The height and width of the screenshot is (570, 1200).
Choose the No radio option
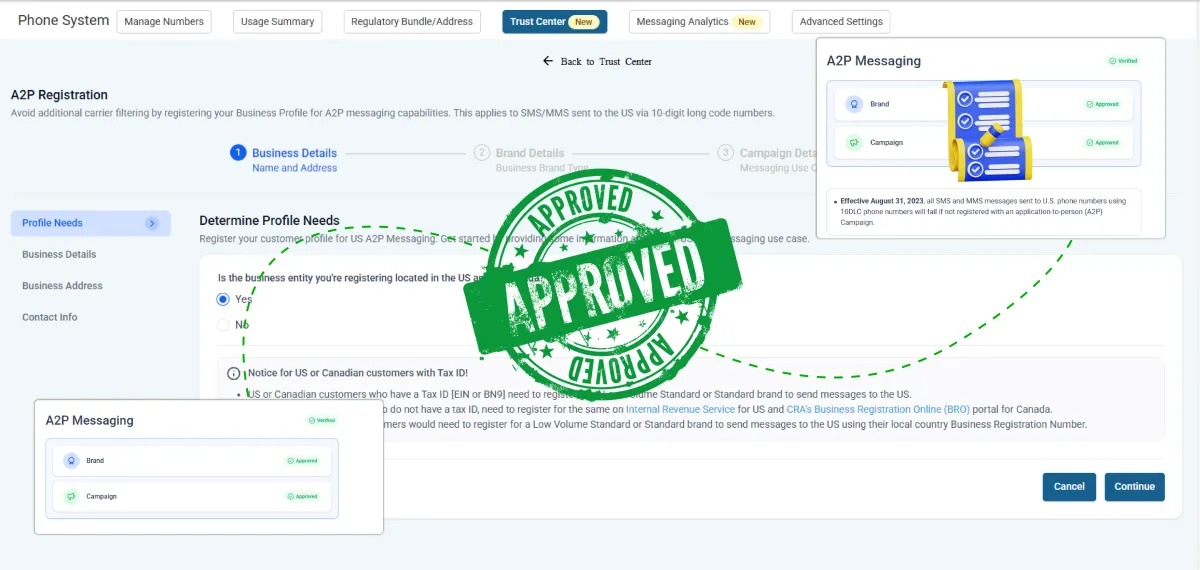[x=223, y=324]
